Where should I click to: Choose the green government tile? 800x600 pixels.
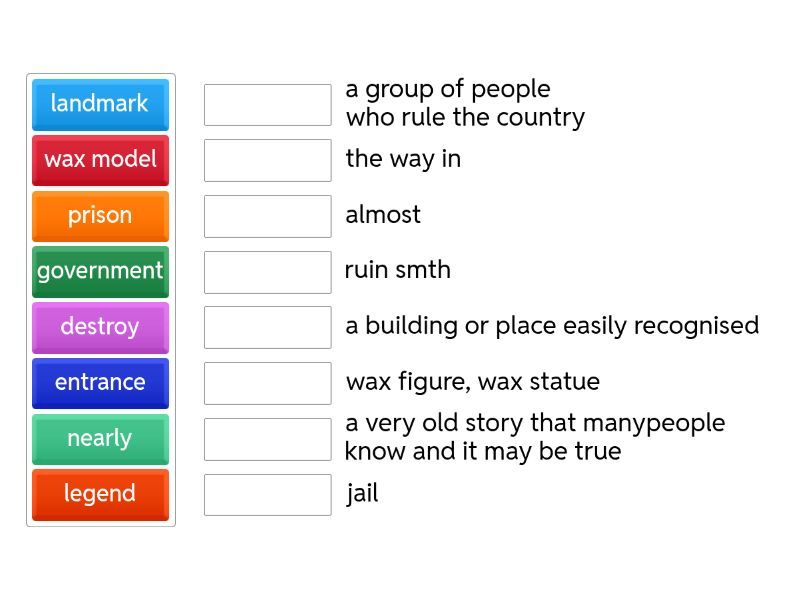point(100,271)
